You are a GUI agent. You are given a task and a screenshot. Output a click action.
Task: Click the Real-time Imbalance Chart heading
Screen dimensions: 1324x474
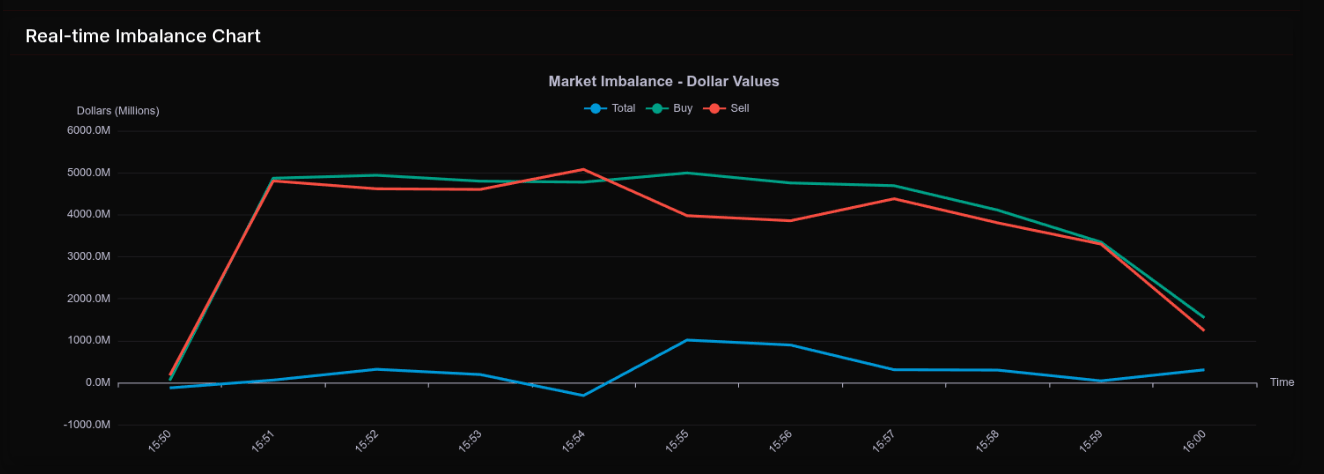coord(143,36)
